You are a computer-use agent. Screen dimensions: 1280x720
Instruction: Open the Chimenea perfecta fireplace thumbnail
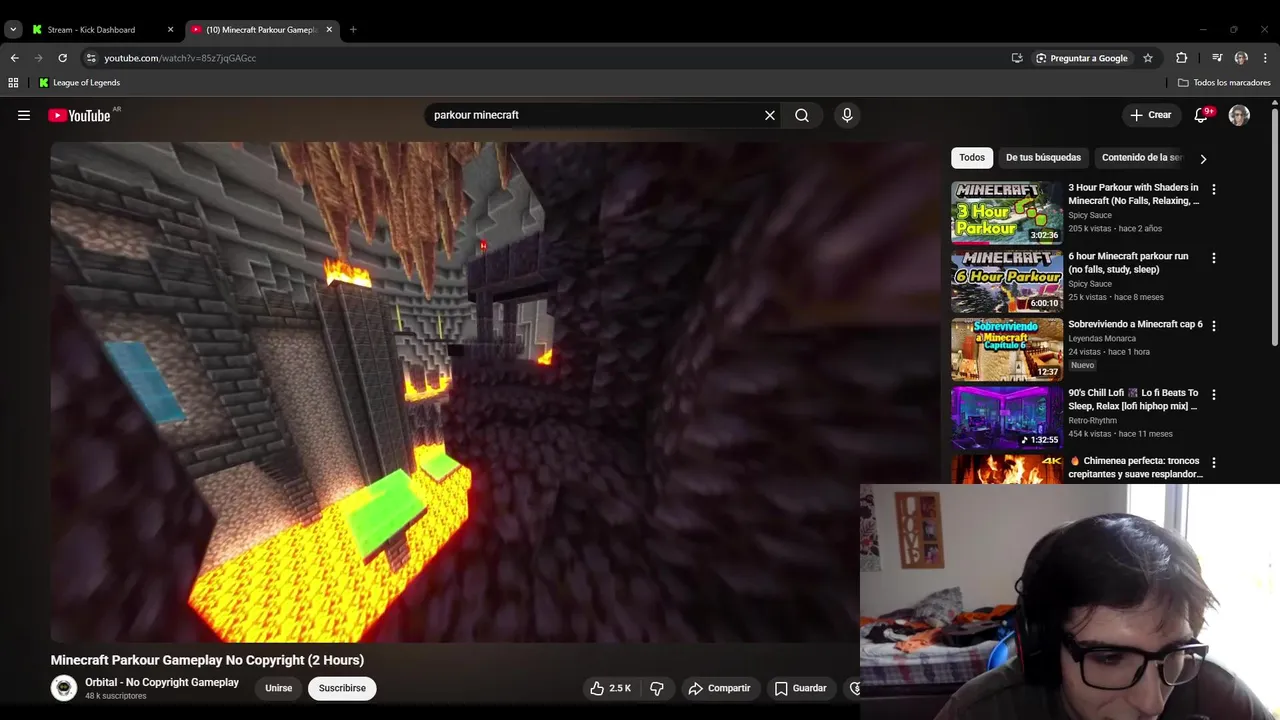pyautogui.click(x=1006, y=469)
